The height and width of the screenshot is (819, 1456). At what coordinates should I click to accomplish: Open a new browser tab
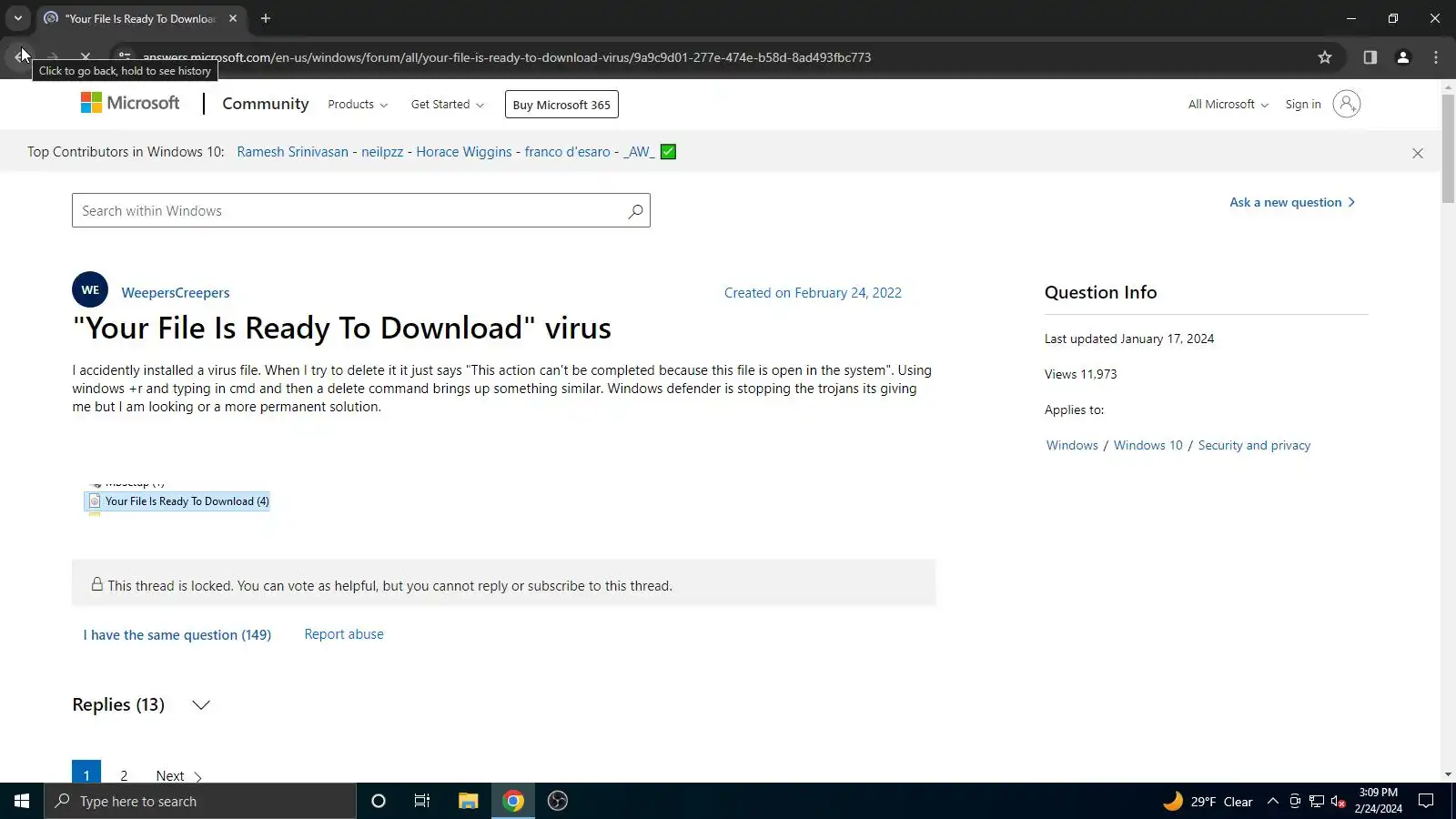pos(266,18)
